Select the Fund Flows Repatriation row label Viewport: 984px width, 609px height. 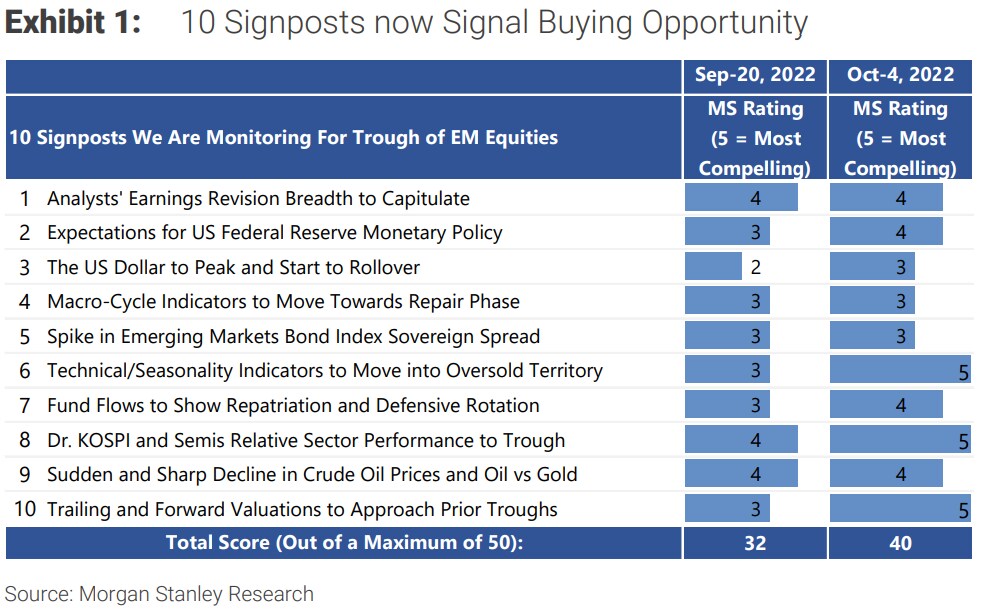tap(293, 406)
